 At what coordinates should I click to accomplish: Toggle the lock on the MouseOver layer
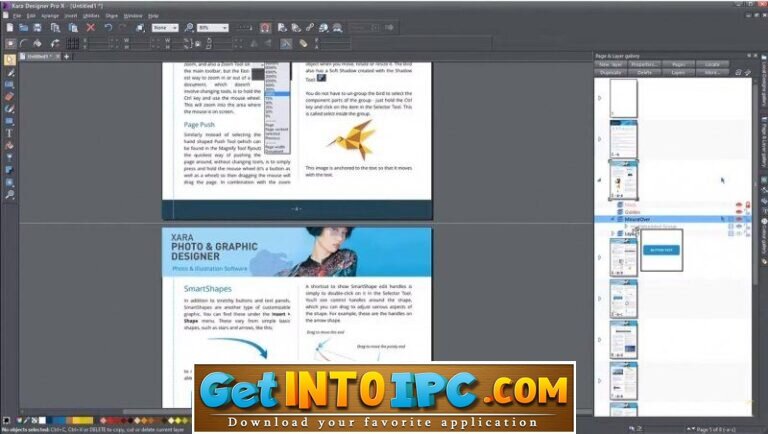[x=747, y=219]
